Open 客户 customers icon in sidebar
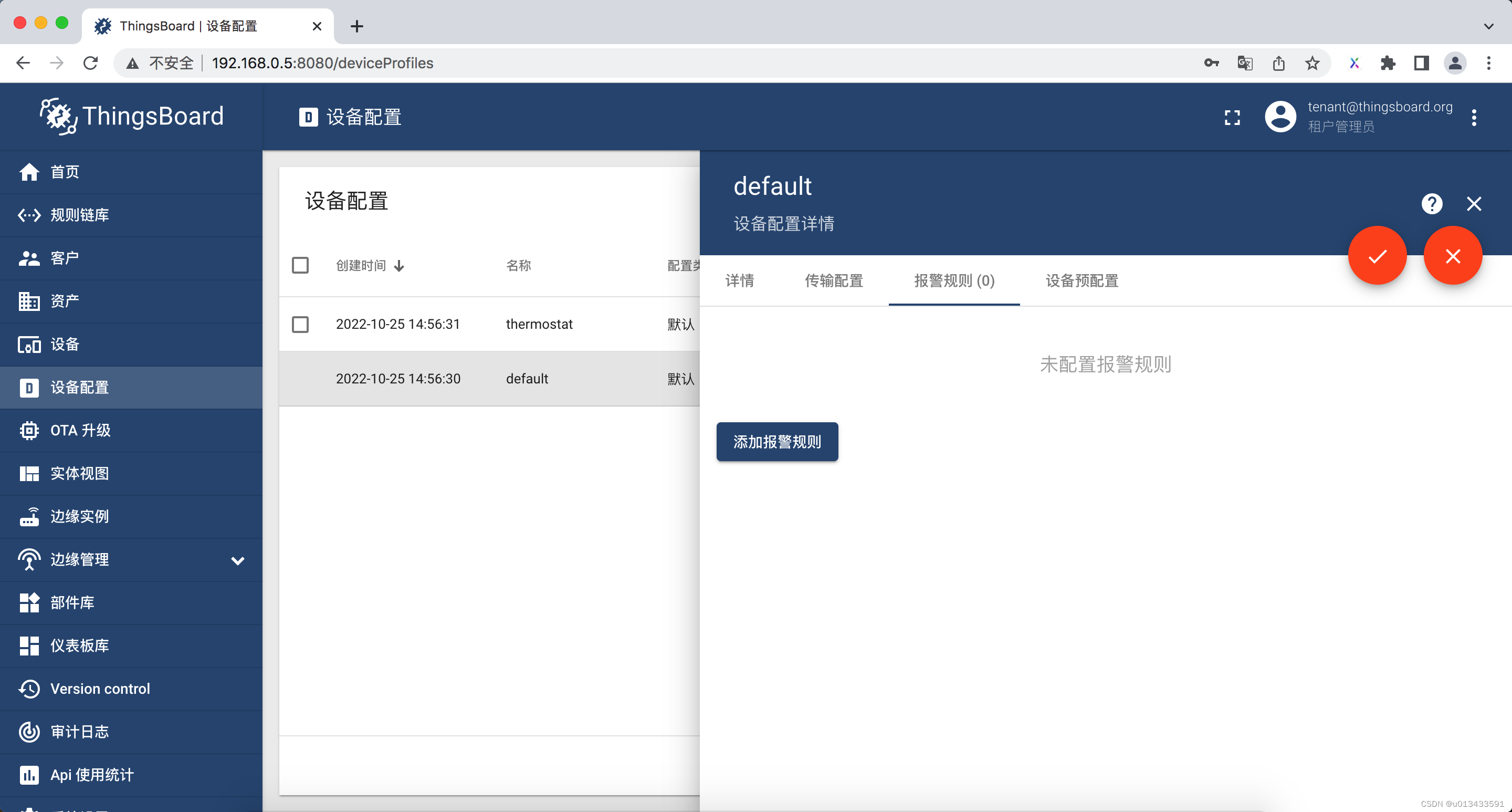 (x=29, y=258)
